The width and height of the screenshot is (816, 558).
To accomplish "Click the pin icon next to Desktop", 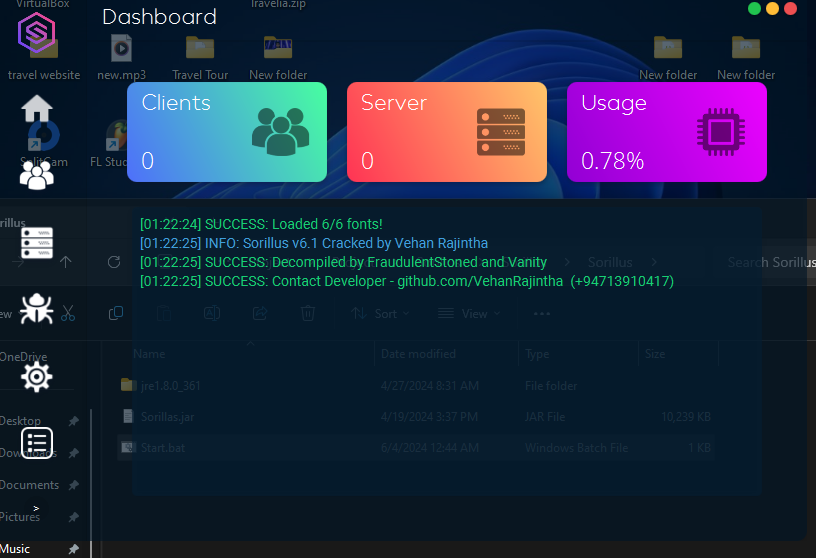I will tap(74, 421).
